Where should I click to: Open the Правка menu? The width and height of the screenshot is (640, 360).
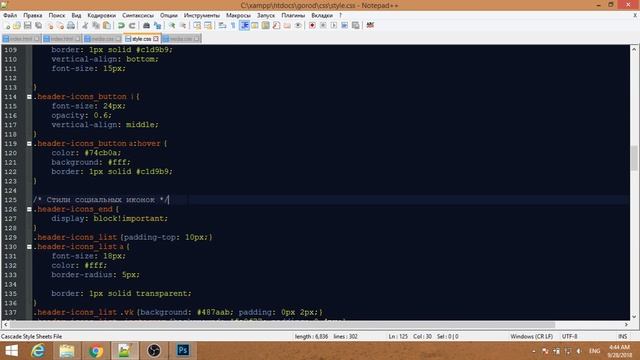[x=33, y=15]
